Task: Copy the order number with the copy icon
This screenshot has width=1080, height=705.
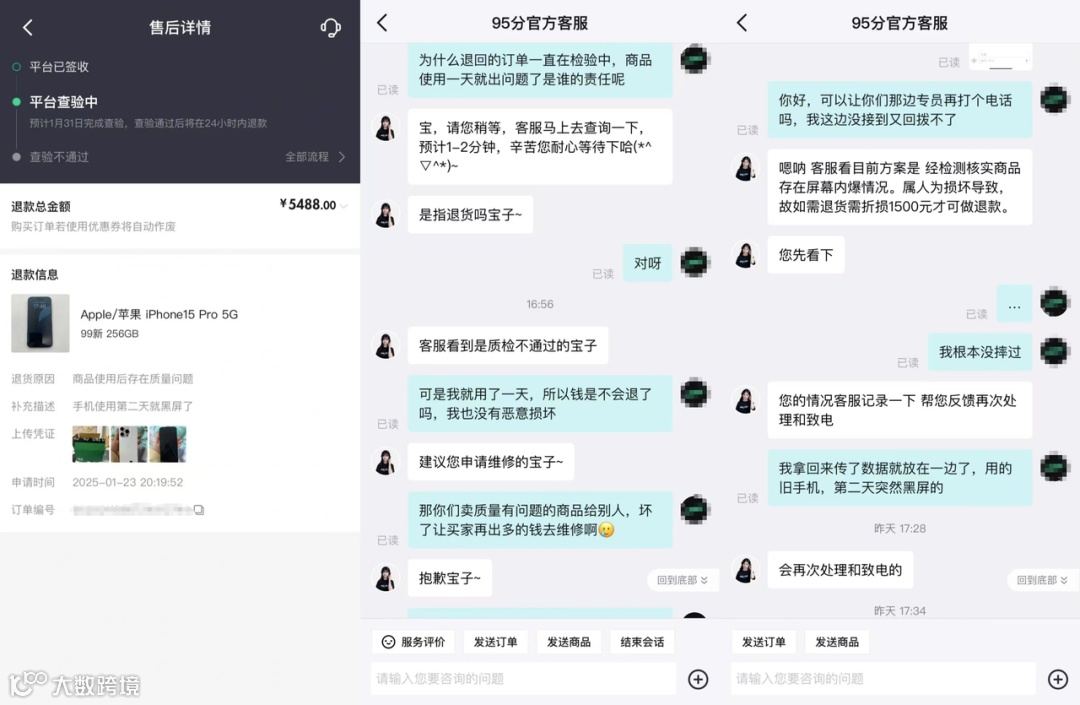Action: click(198, 510)
